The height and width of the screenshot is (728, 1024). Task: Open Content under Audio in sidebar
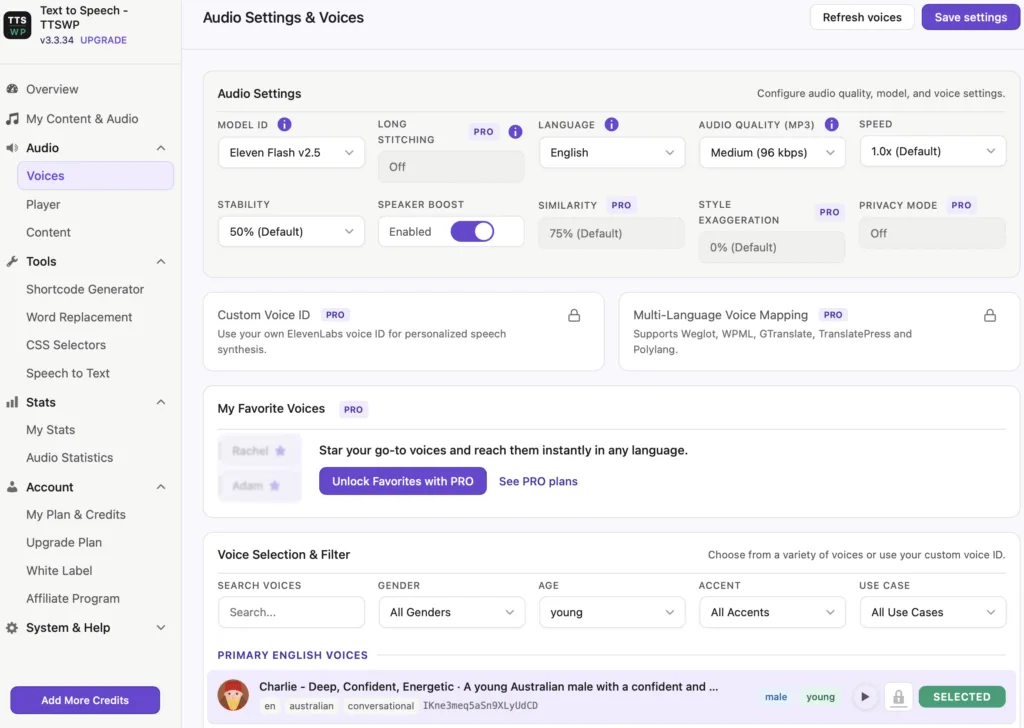click(48, 232)
